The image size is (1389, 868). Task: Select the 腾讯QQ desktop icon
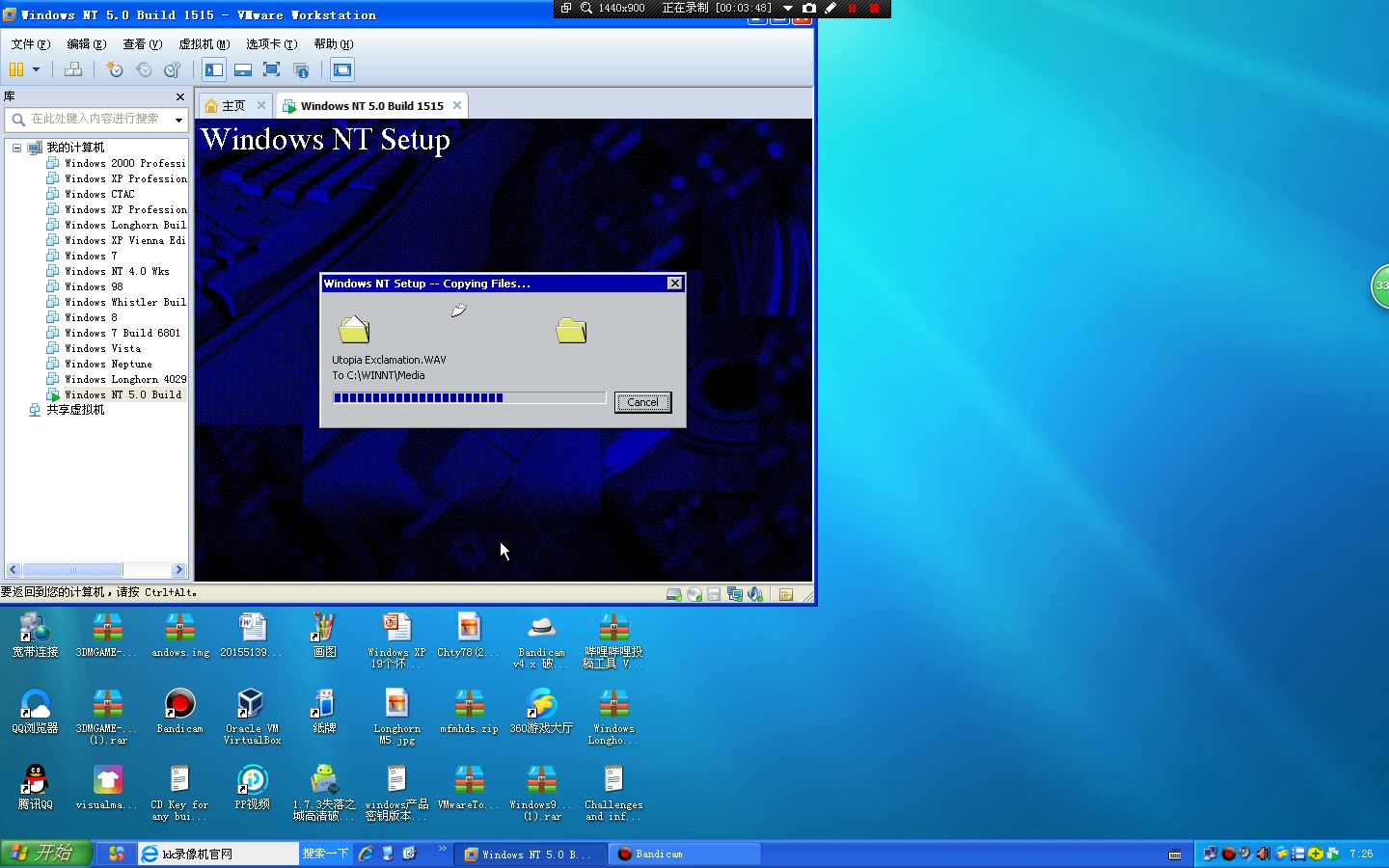click(x=35, y=787)
